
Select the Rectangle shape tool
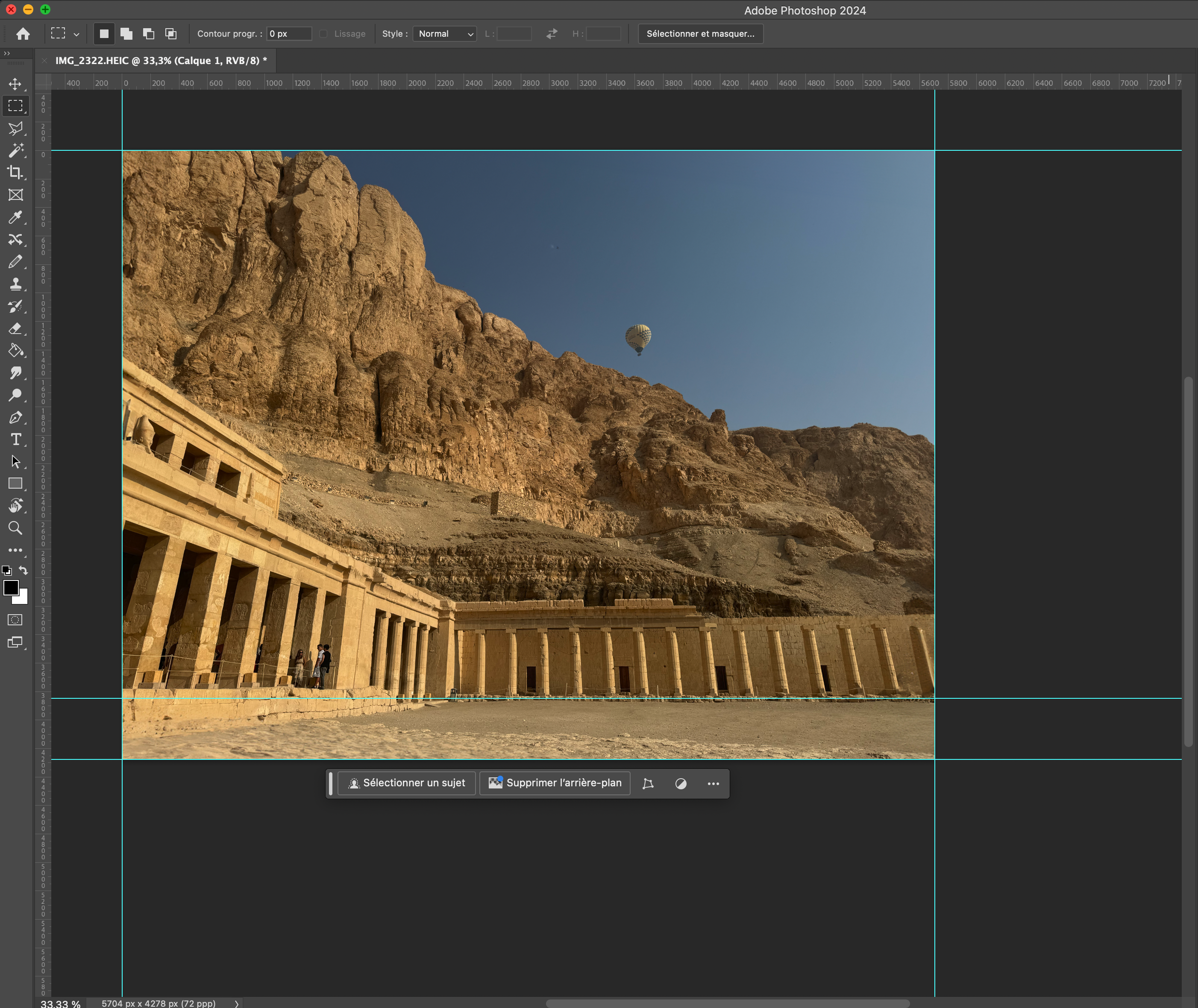[15, 483]
